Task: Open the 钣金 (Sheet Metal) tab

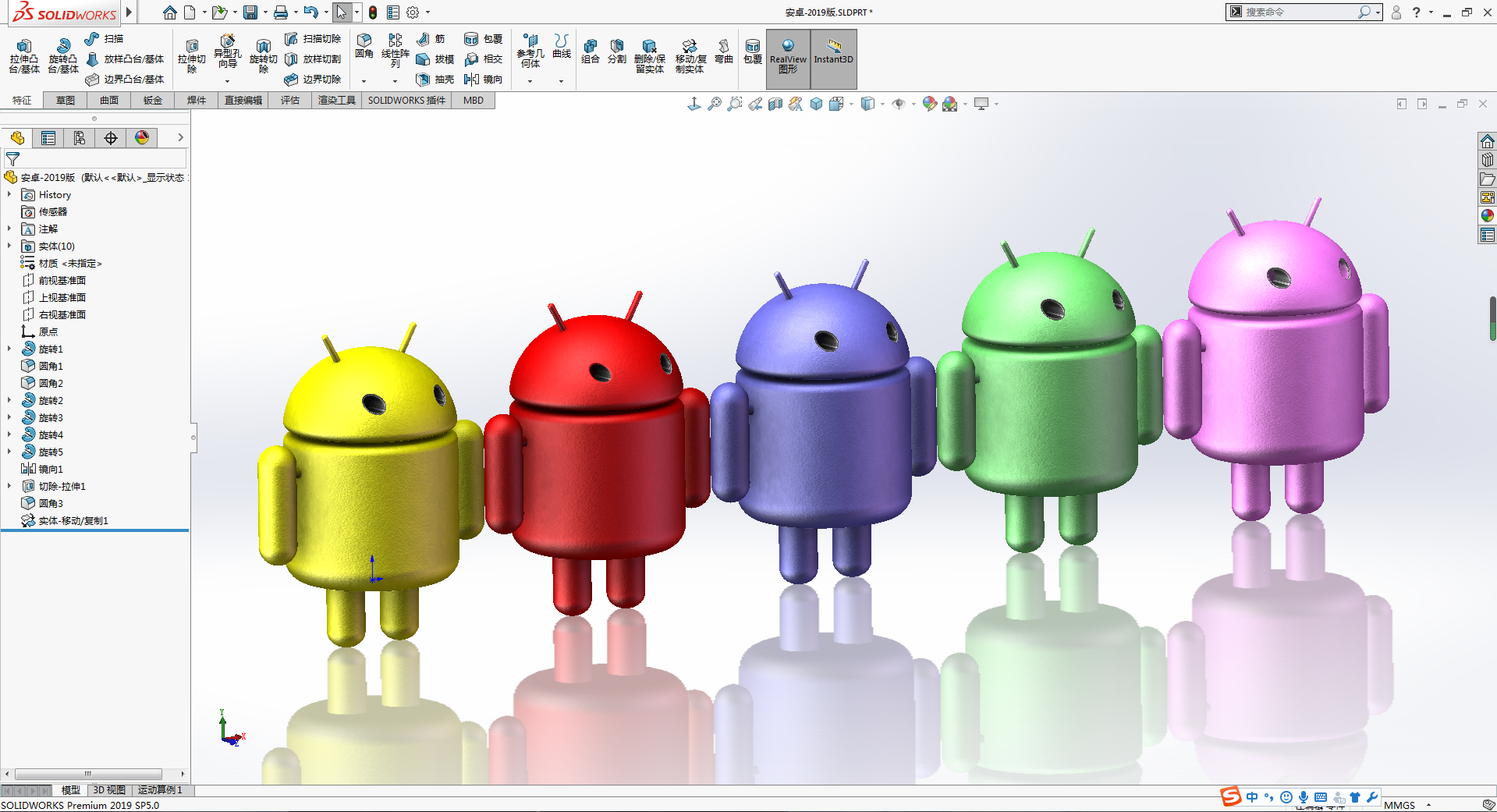Action: point(153,101)
